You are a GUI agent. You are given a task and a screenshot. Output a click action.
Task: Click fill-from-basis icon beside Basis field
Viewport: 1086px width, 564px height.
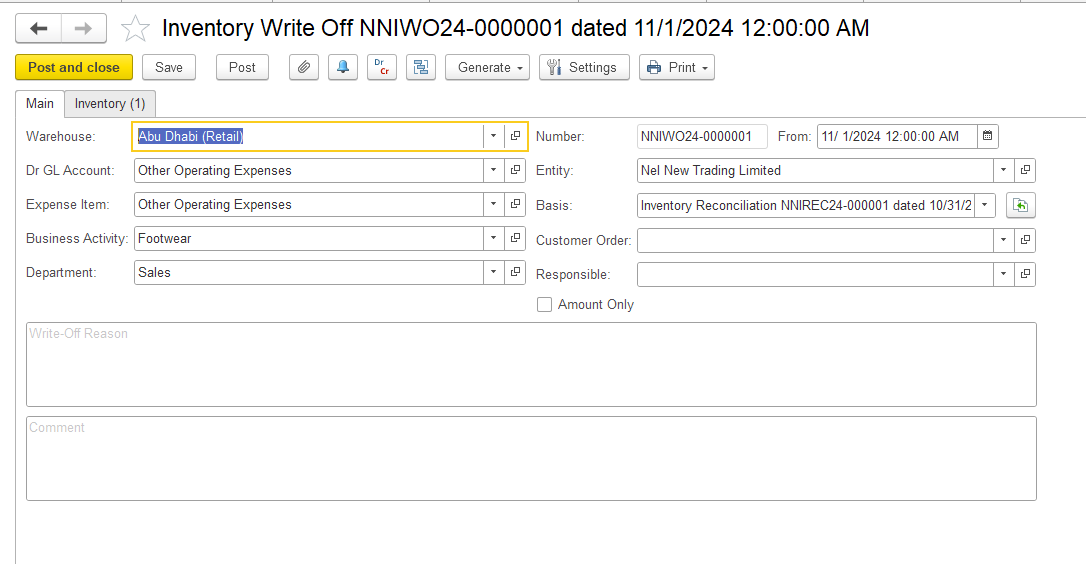point(1020,205)
